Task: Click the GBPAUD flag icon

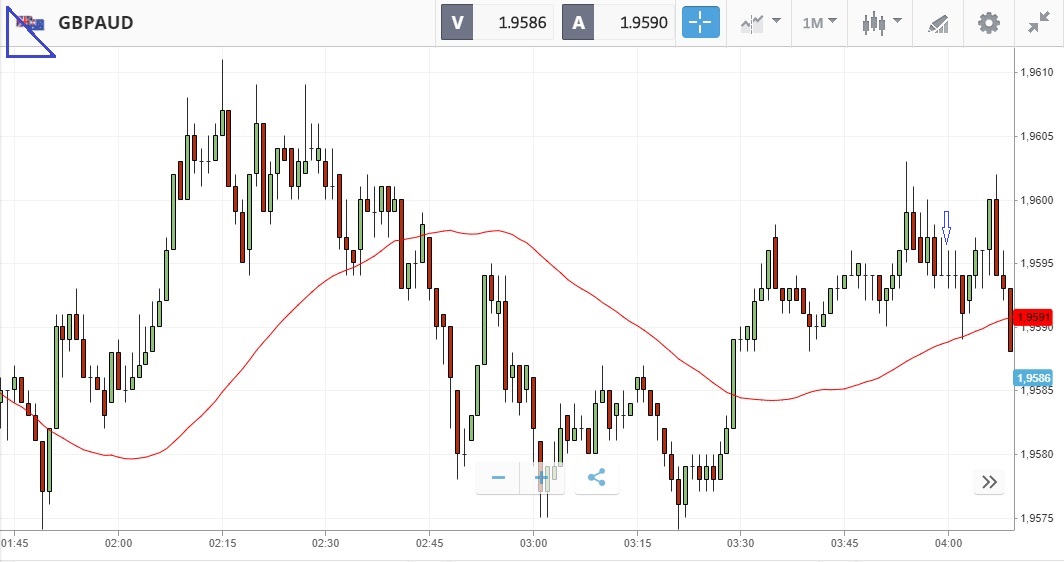Action: (31, 22)
